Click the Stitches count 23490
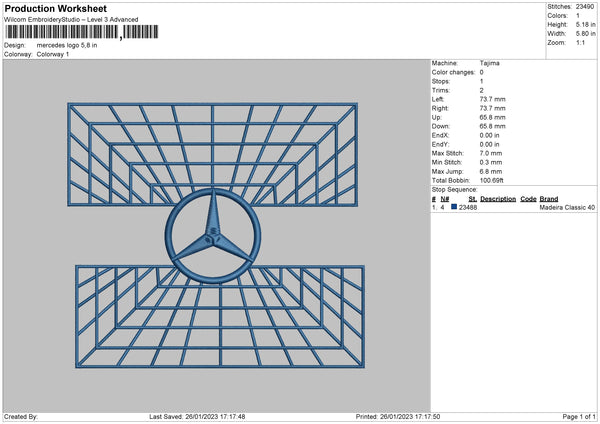Screen dimensions: 600x424 pos(585,7)
